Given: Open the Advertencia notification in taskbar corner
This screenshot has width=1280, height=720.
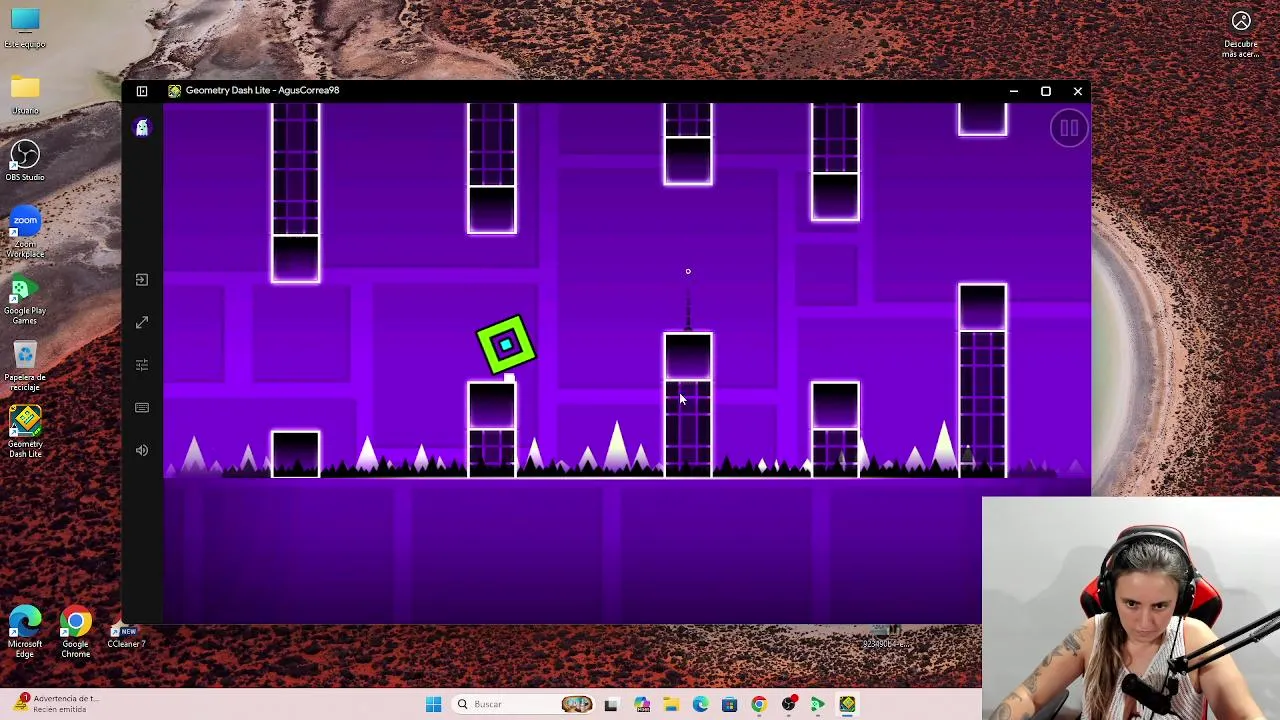Looking at the screenshot, I should (58, 703).
